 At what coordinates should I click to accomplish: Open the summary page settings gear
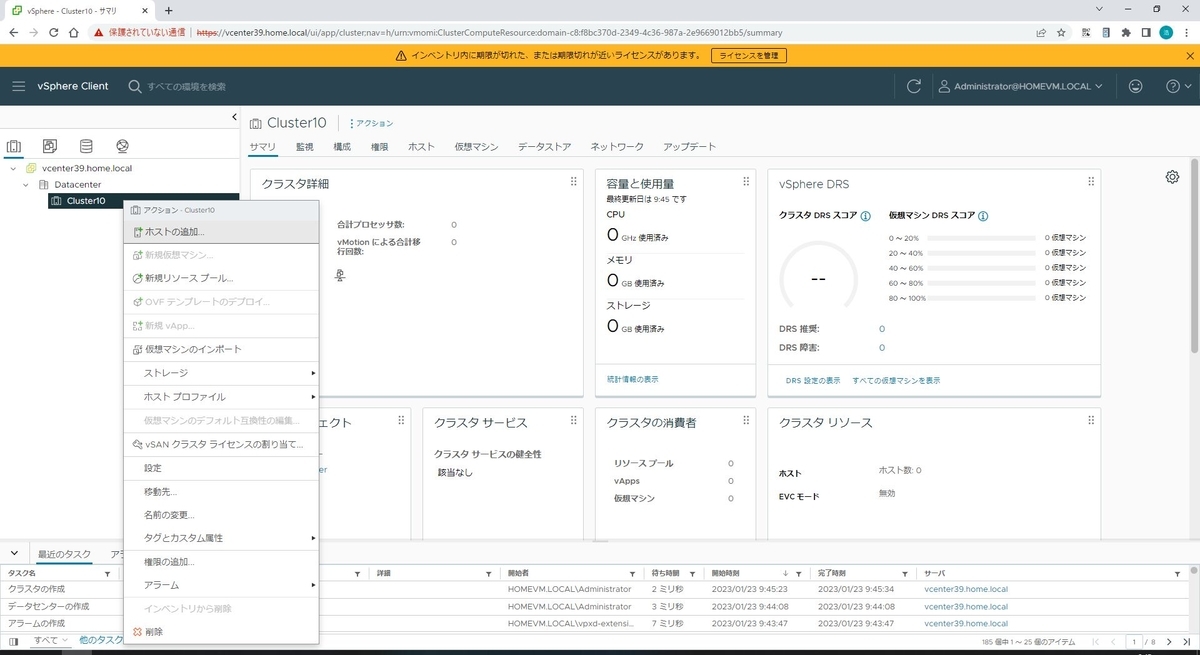[1172, 177]
